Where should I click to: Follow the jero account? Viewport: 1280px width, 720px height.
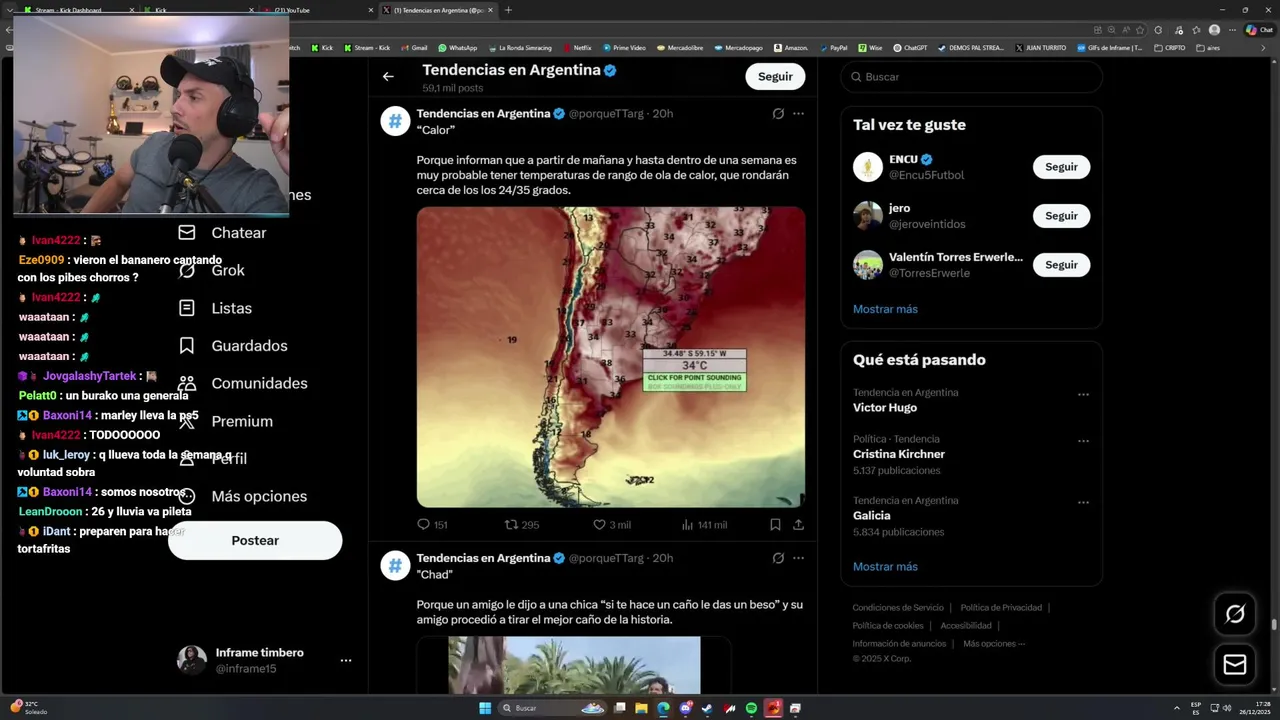pyautogui.click(x=1061, y=216)
